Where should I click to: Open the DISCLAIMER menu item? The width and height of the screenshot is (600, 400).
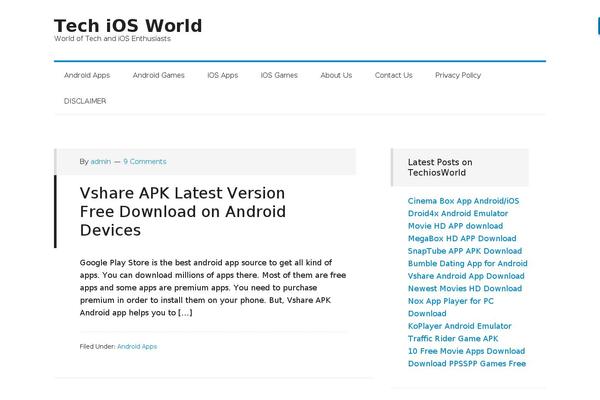tap(85, 101)
